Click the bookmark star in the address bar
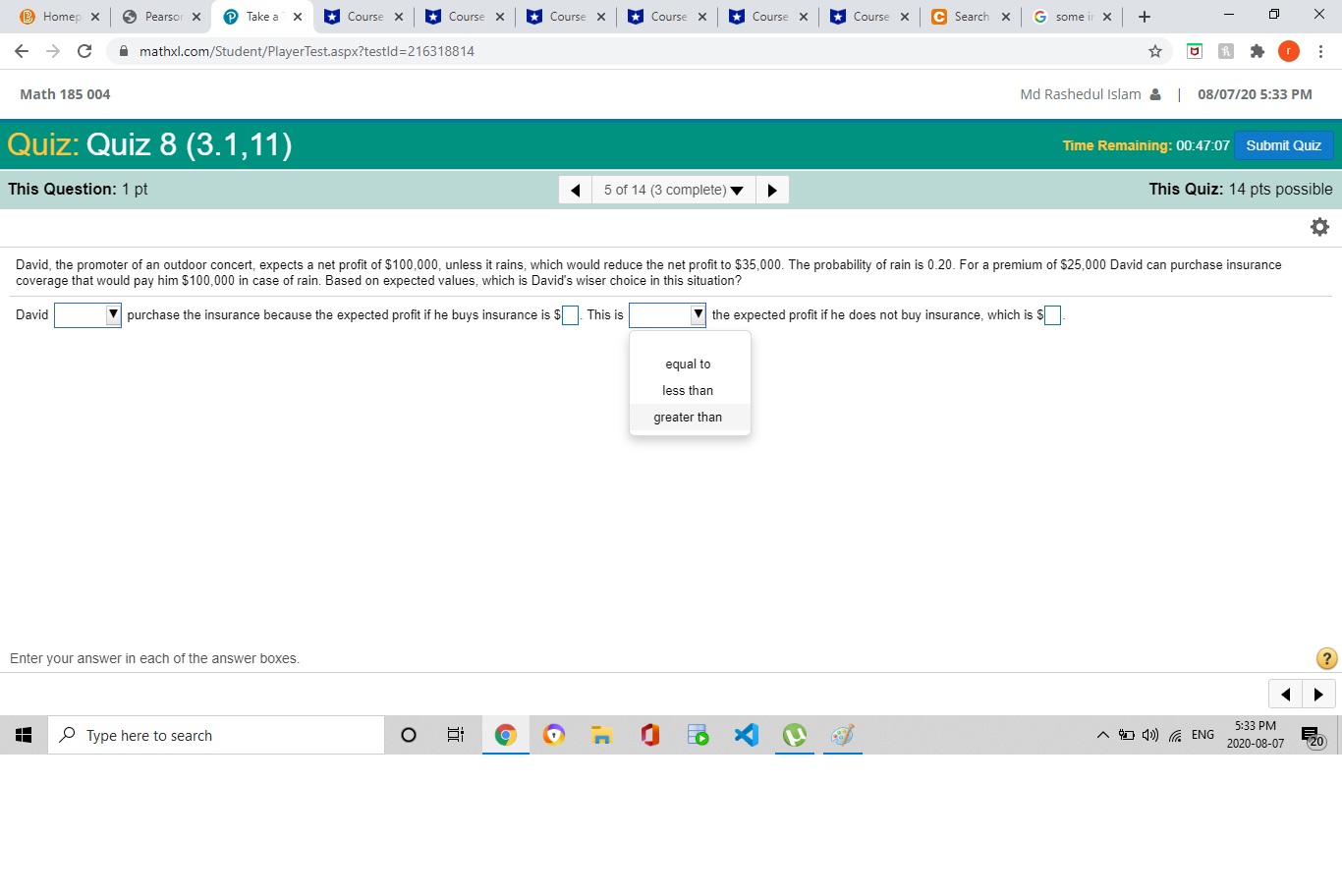 coord(1155,50)
